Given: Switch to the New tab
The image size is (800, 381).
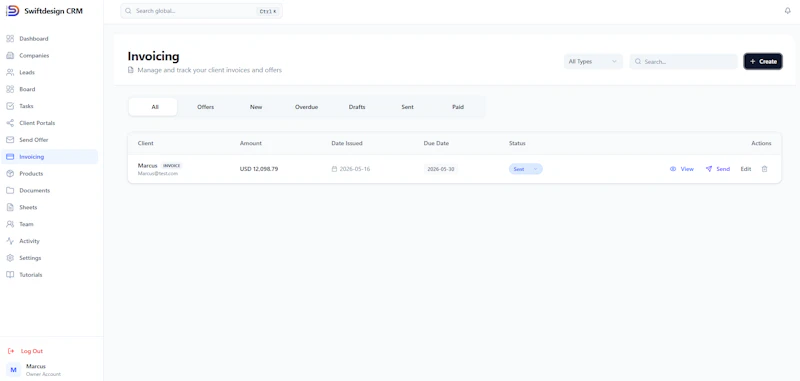Looking at the screenshot, I should pyautogui.click(x=256, y=107).
